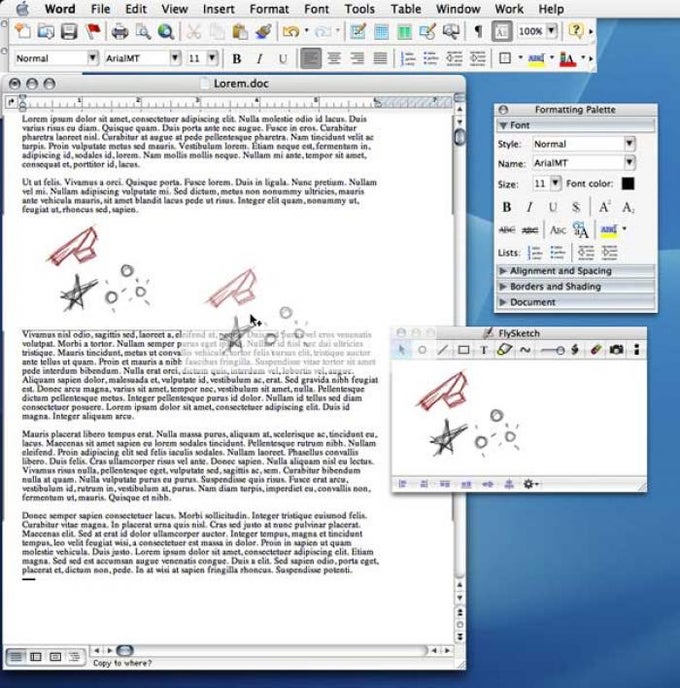Viewport: 680px width, 688px height.
Task: Click the Undo arrow icon
Action: 291,31
